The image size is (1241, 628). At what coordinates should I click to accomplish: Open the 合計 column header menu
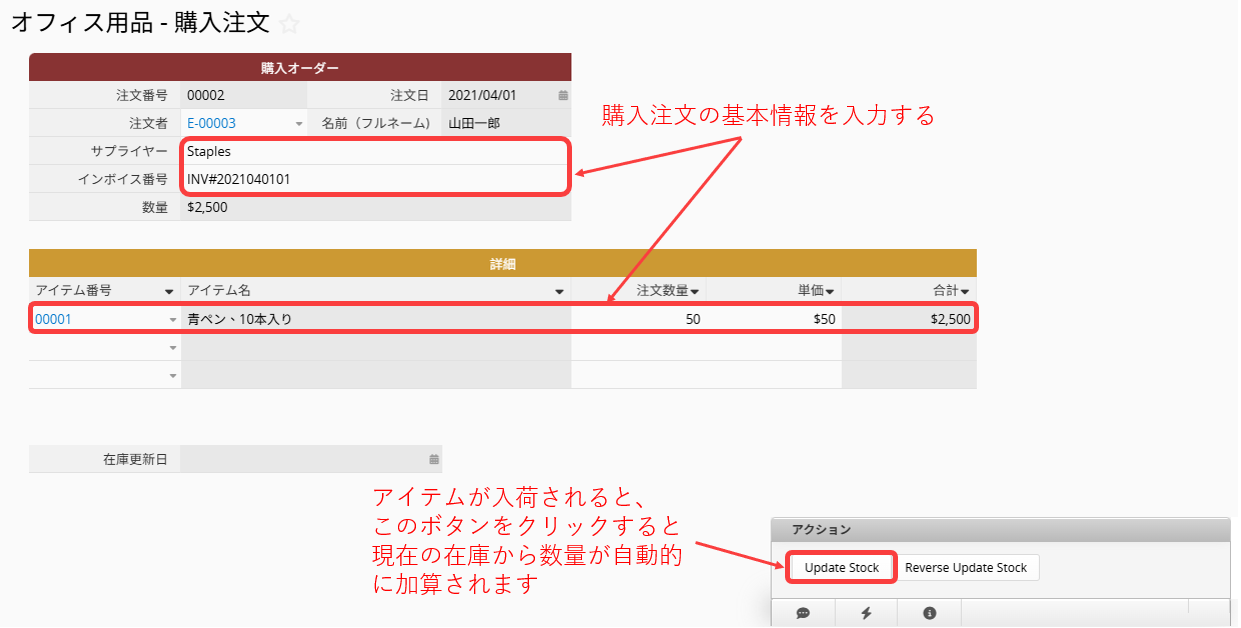click(x=965, y=291)
